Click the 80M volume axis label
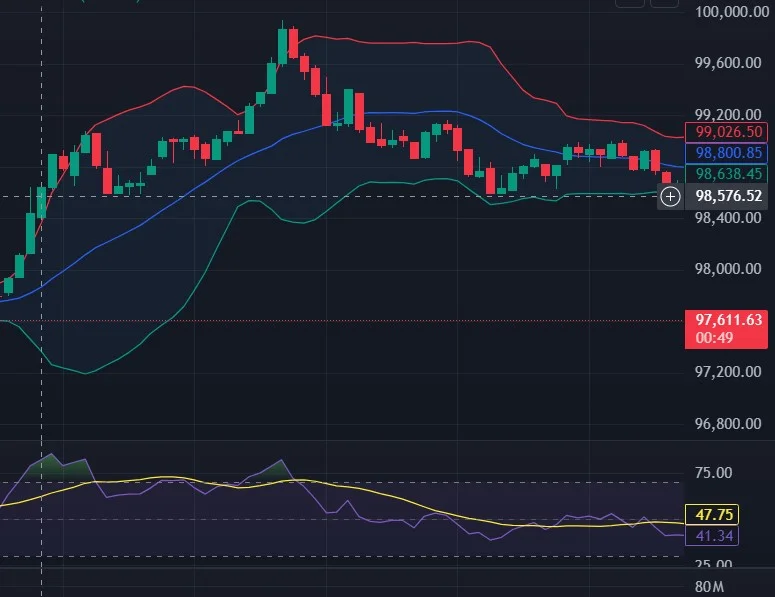Screen dimensions: 775x597 click(x=709, y=587)
